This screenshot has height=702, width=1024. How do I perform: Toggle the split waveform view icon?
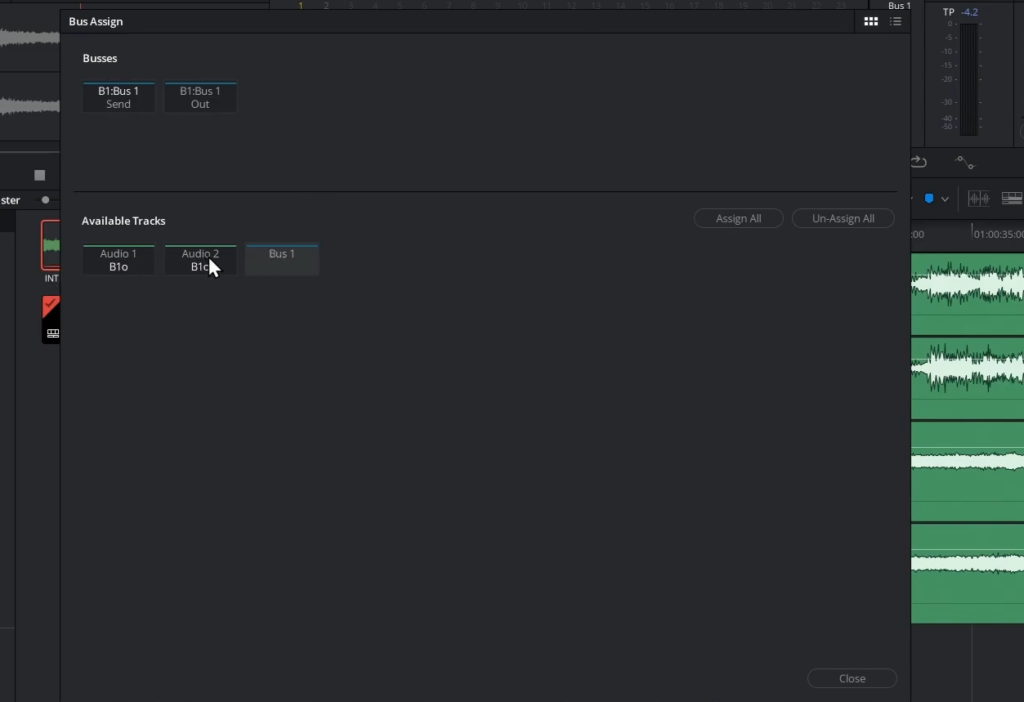978,199
